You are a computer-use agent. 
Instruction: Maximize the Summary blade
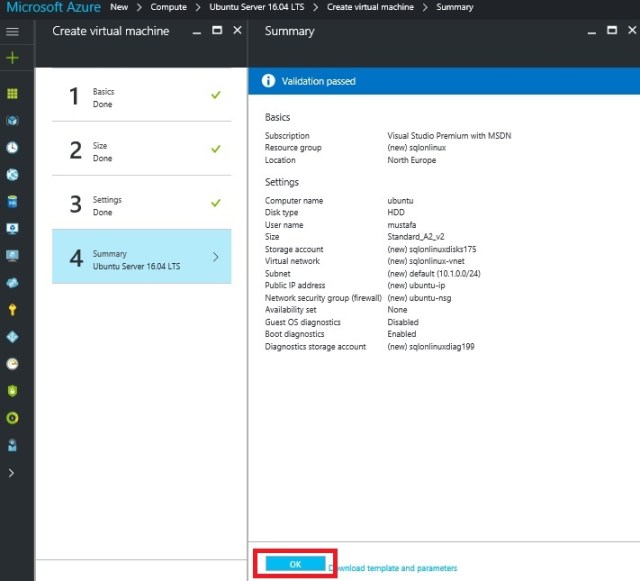(612, 30)
